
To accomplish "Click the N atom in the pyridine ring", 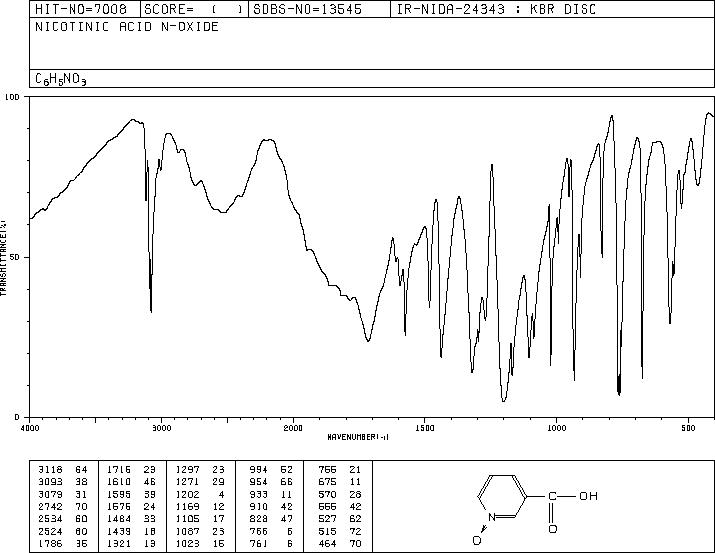I will (492, 517).
